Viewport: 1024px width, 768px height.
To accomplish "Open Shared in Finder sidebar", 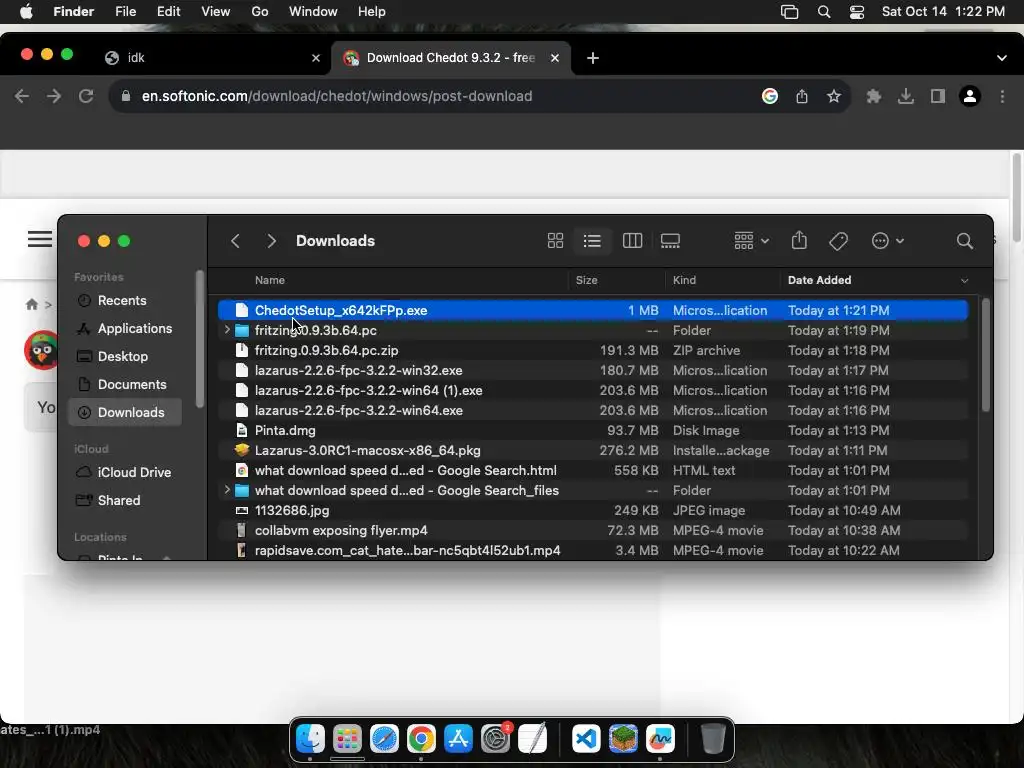I will (124, 500).
